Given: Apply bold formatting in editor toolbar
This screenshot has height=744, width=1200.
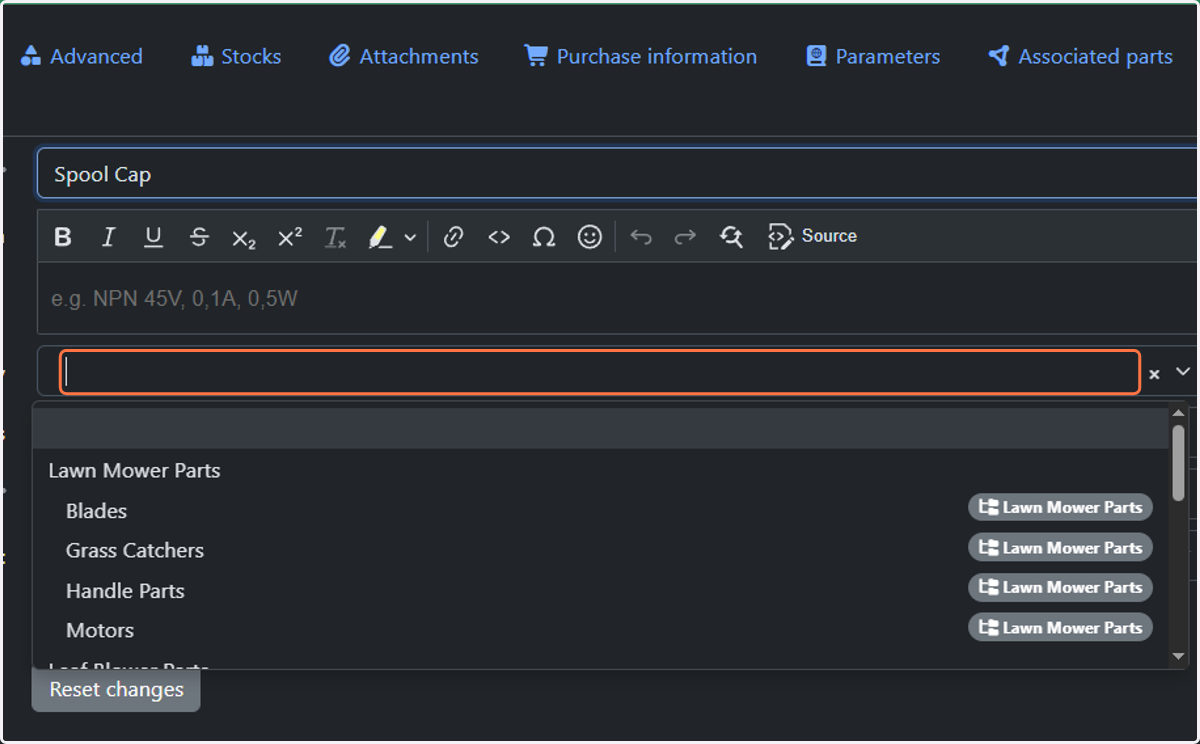Looking at the screenshot, I should pos(63,237).
